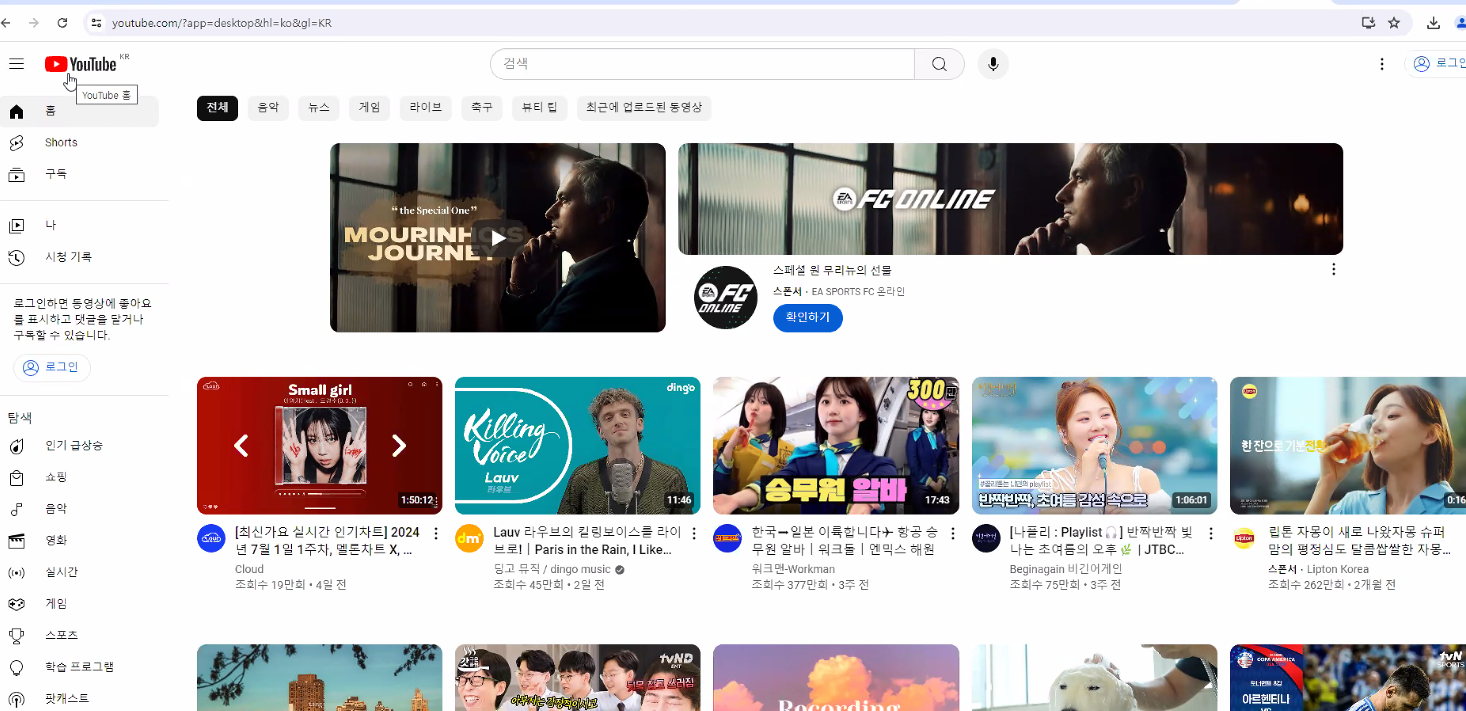Open dingo music channel avatar
The width and height of the screenshot is (1466, 711).
tap(469, 538)
